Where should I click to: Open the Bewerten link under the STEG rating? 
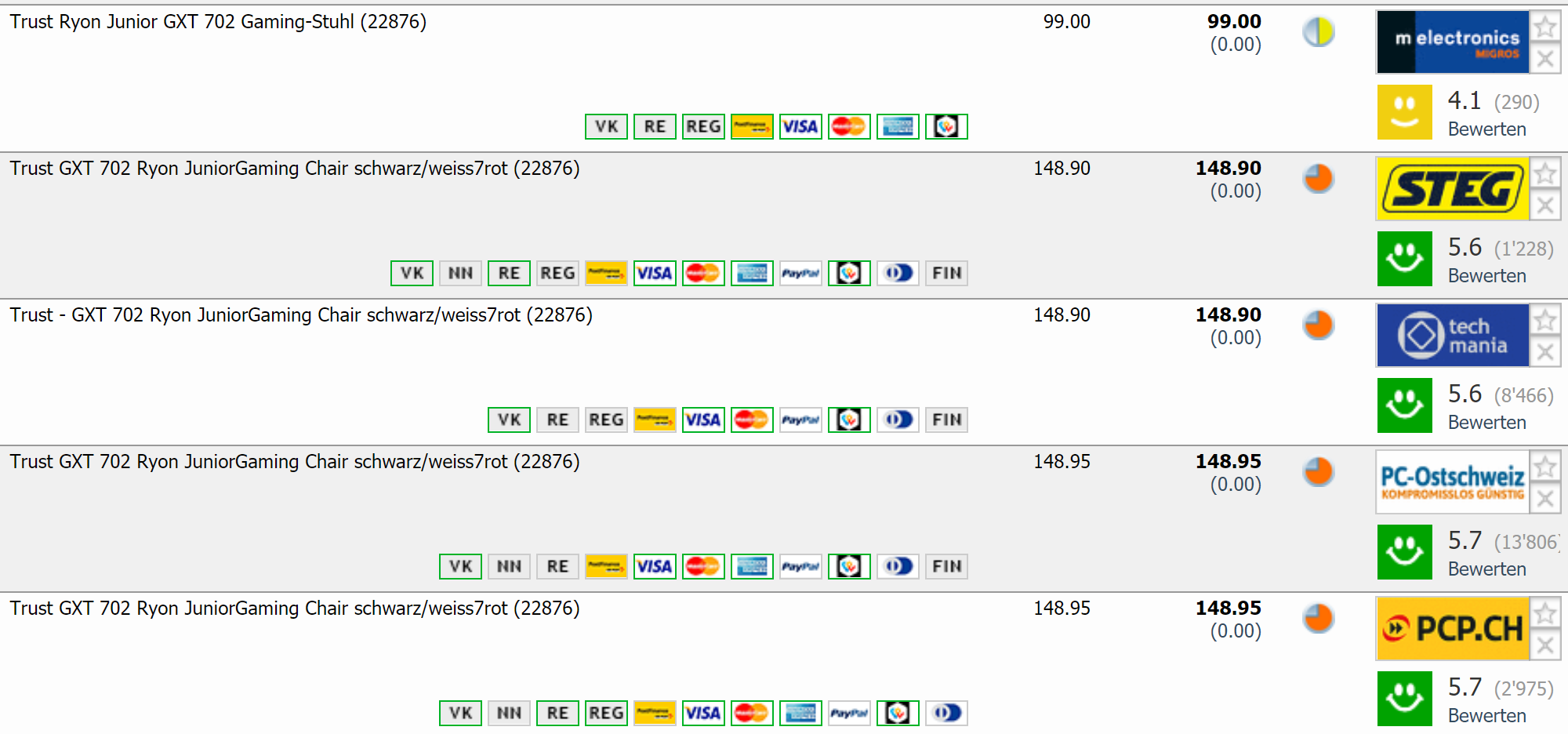click(1486, 276)
